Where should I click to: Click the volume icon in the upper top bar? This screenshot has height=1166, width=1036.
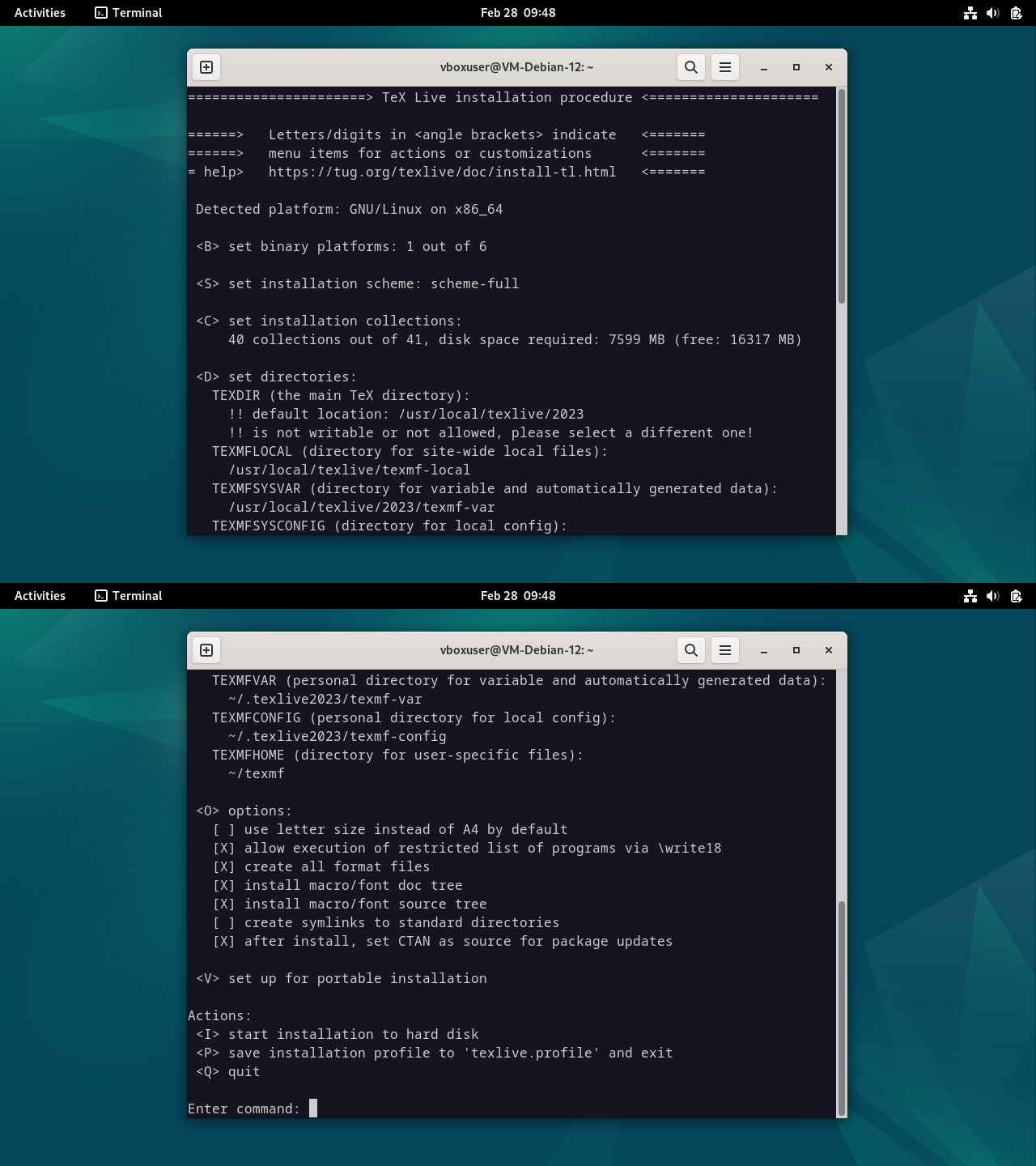pos(993,13)
